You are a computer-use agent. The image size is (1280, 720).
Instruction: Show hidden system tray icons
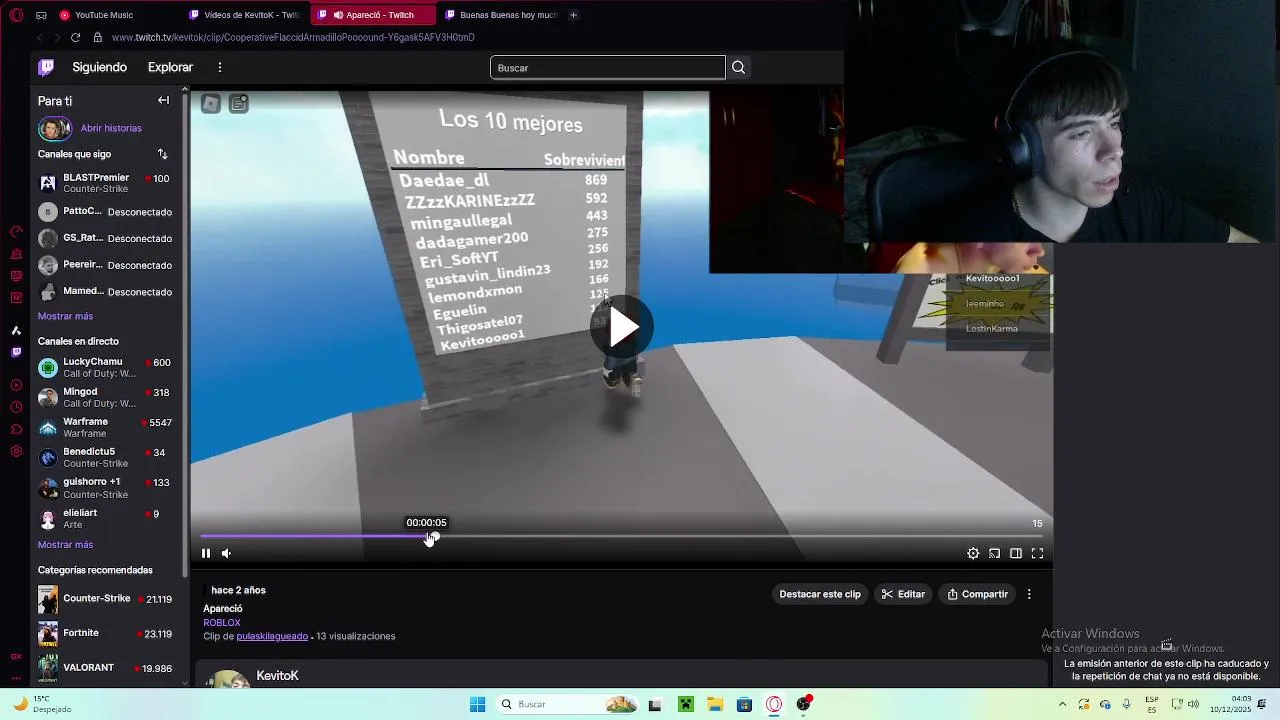pyautogui.click(x=1062, y=704)
